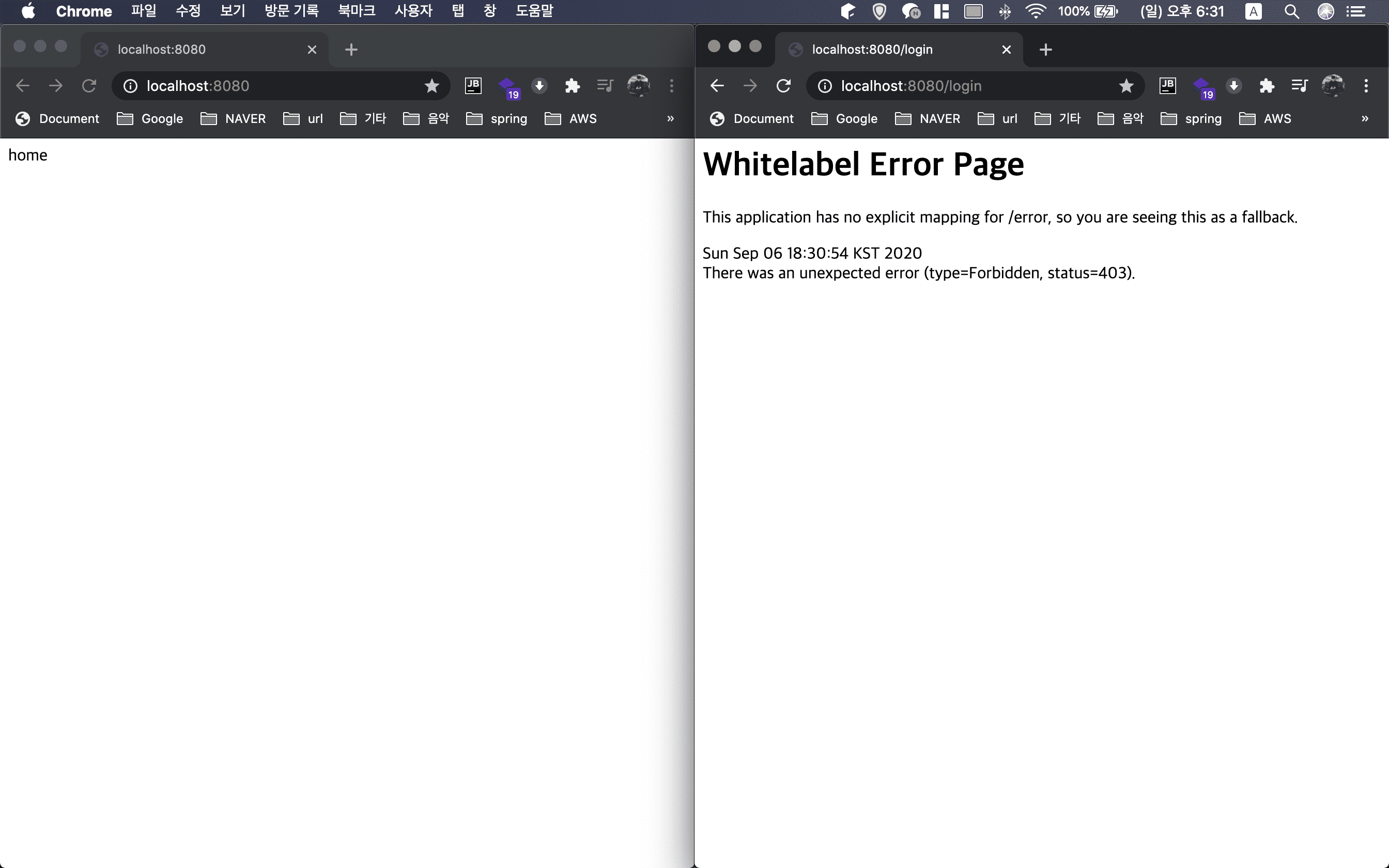1389x868 pixels.
Task: Click address bar showing localhost:8080
Action: (x=275, y=86)
